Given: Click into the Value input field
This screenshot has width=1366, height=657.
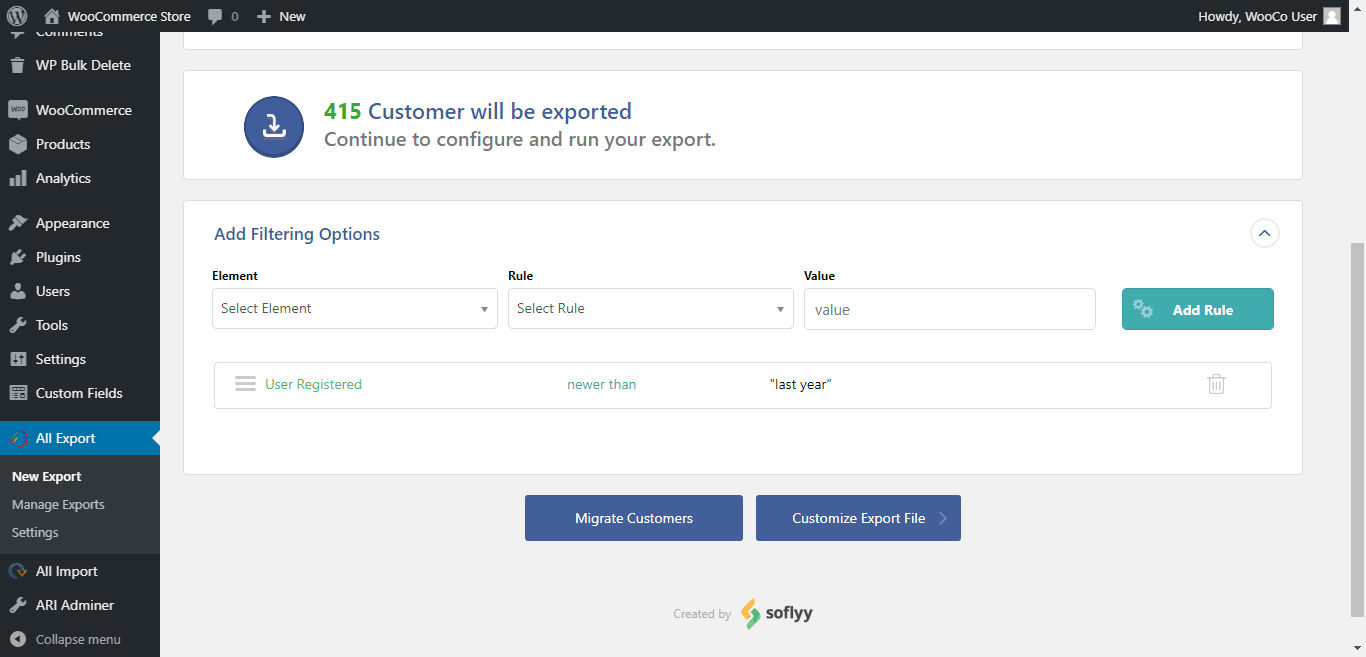Looking at the screenshot, I should 950,309.
